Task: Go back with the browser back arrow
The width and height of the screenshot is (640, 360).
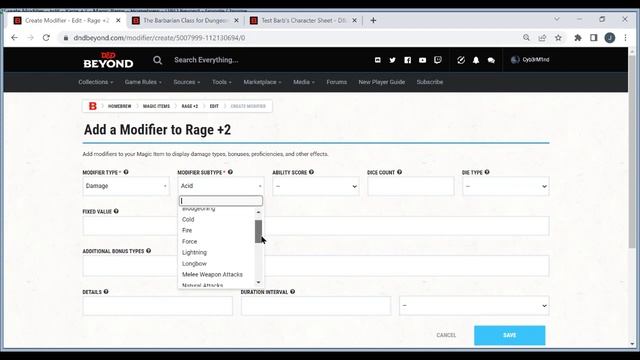Action: [x=15, y=38]
